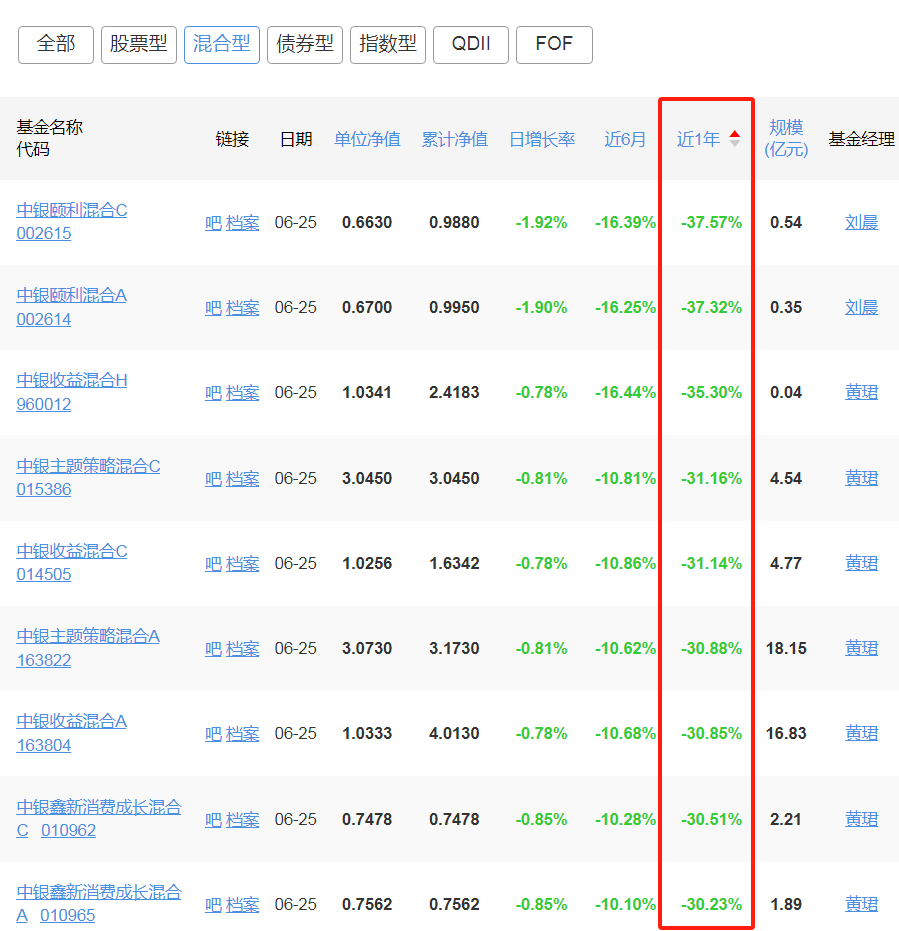Open fund 中银收益混合C
Image resolution: width=899 pixels, height=931 pixels.
click(x=72, y=551)
